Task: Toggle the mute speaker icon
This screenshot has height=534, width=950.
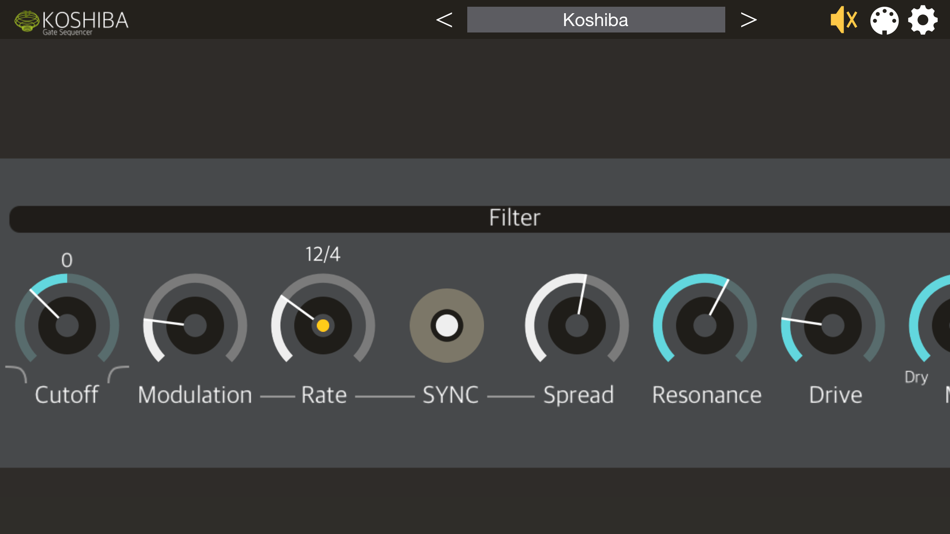Action: point(843,20)
